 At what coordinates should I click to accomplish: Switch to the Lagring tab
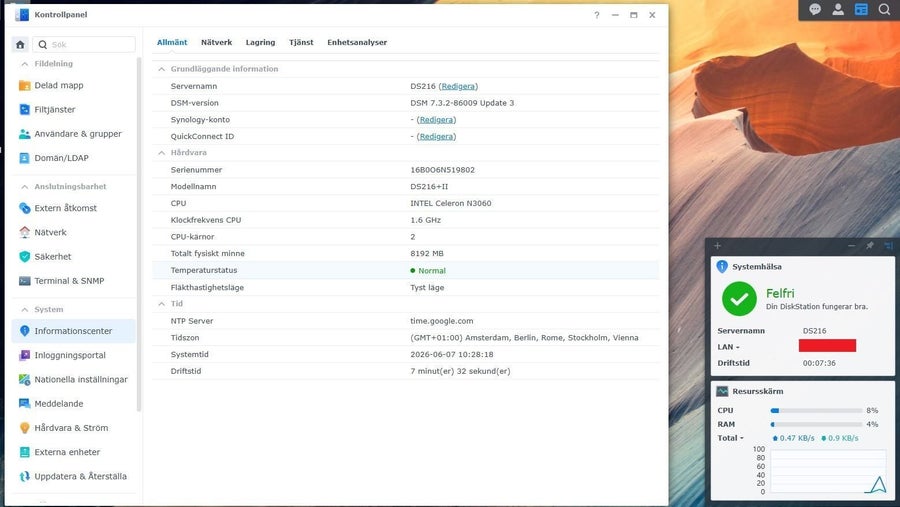coord(260,42)
